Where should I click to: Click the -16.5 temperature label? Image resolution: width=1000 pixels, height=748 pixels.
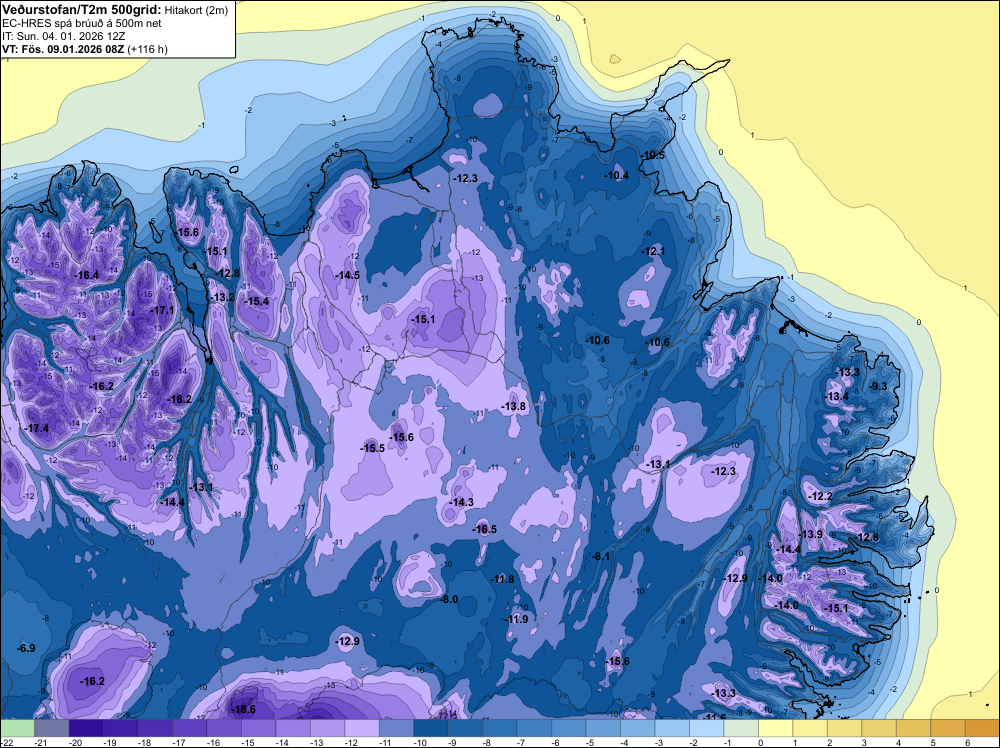(485, 529)
